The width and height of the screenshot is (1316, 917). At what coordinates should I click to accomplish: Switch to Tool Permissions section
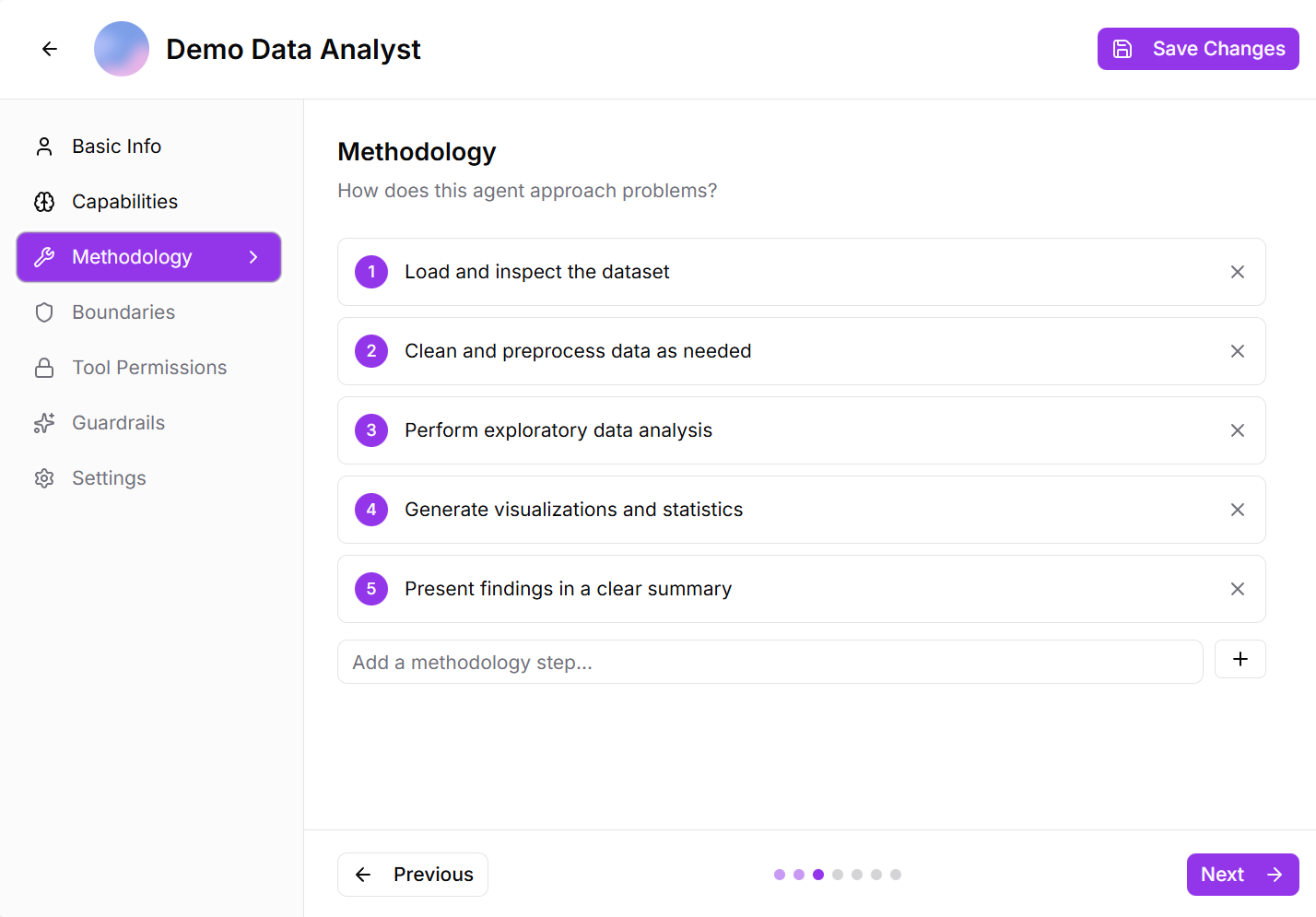click(149, 368)
